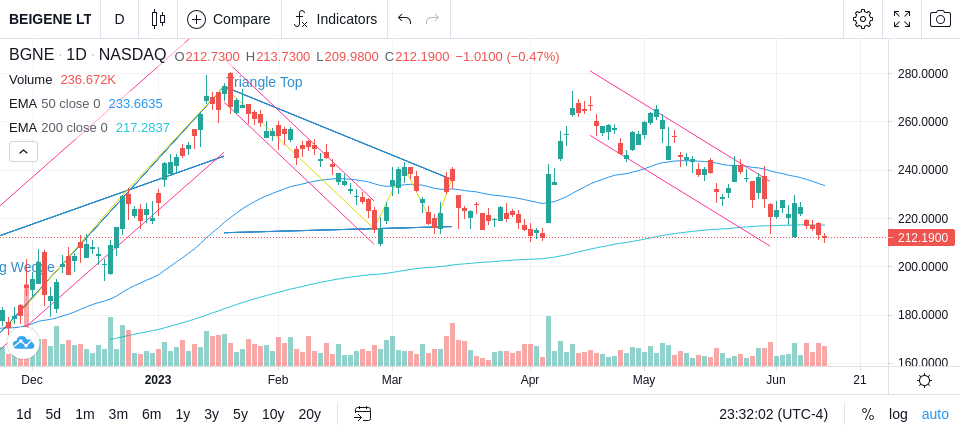Image resolution: width=960 pixels, height=433 pixels.
Task: Select the EMA 200 close legend
Action: coord(58,127)
